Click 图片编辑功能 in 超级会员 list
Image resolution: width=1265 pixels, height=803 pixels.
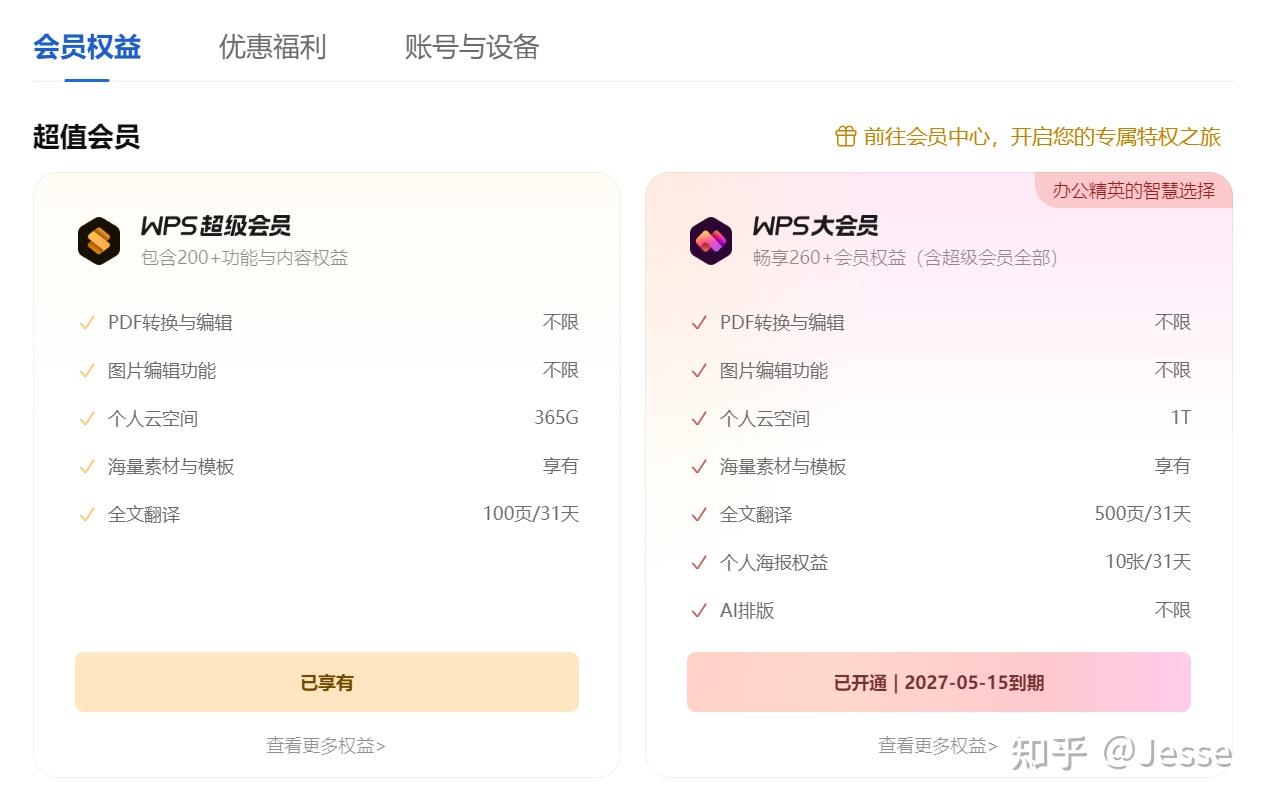coord(162,371)
